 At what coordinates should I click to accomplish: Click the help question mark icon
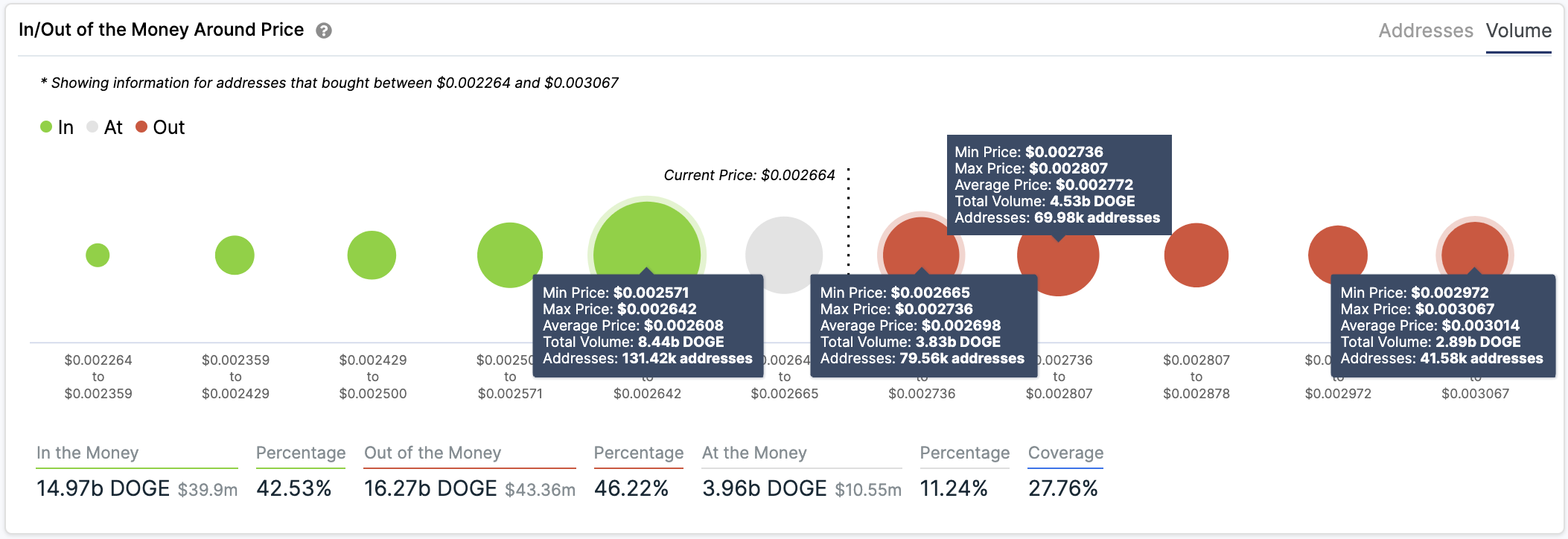pyautogui.click(x=324, y=31)
